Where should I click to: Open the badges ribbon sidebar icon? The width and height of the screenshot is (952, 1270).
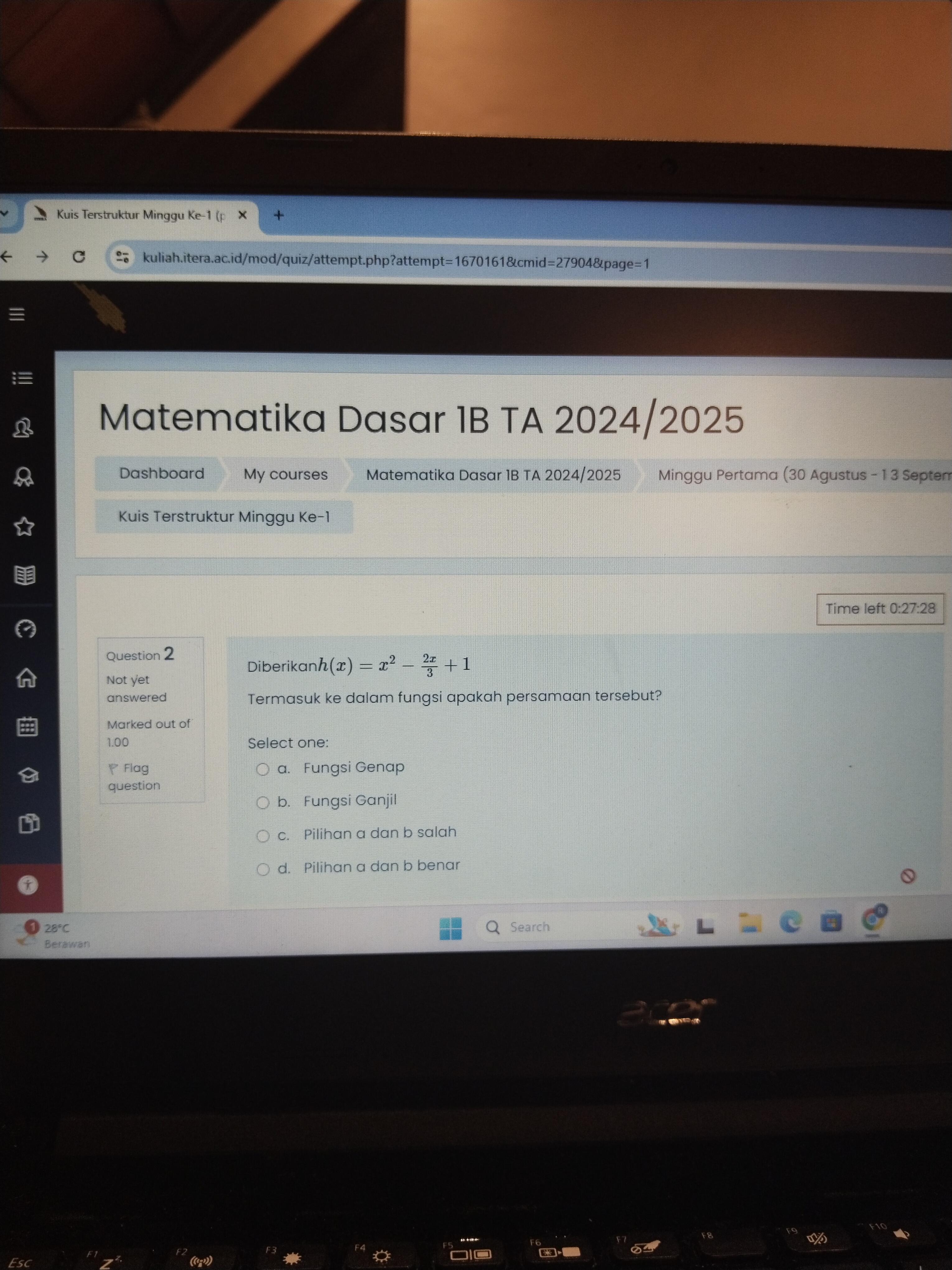(x=24, y=477)
